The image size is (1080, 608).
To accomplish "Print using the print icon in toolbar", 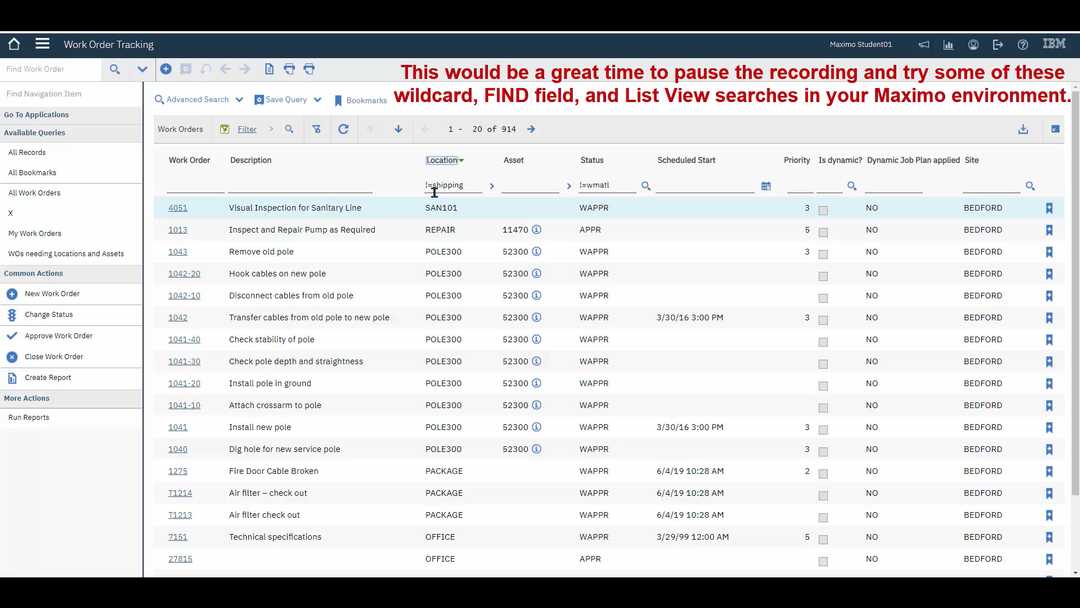I will click(x=290, y=69).
